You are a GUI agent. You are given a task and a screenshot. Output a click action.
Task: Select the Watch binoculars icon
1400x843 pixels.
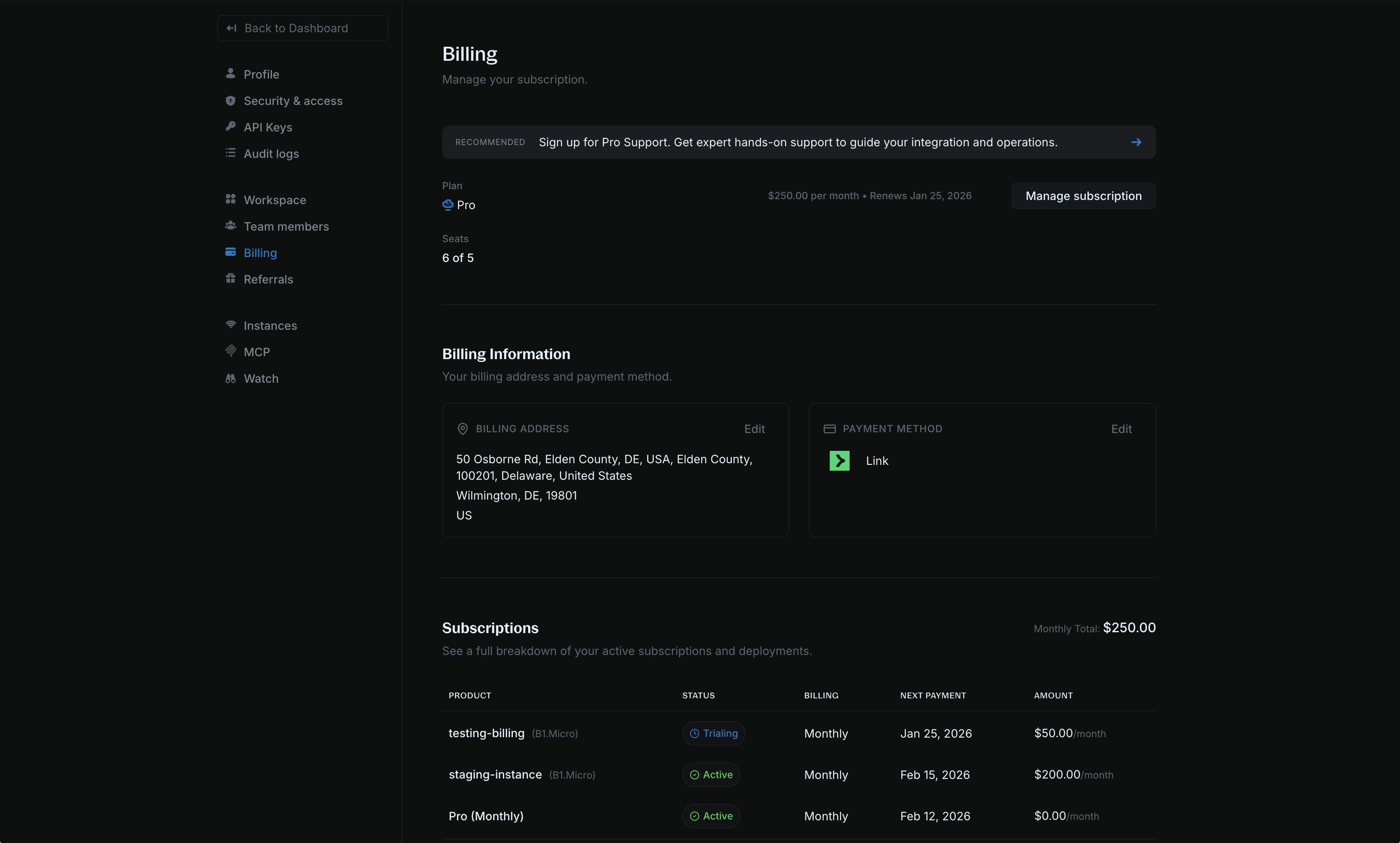point(231,378)
